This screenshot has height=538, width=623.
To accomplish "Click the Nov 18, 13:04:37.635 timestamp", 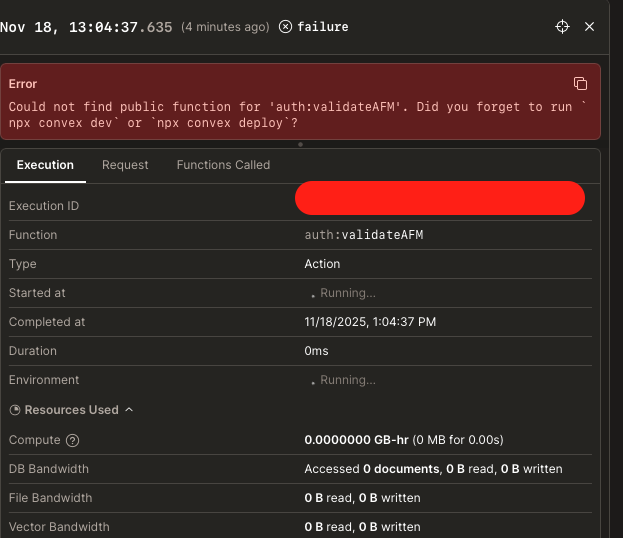I will (86, 27).
